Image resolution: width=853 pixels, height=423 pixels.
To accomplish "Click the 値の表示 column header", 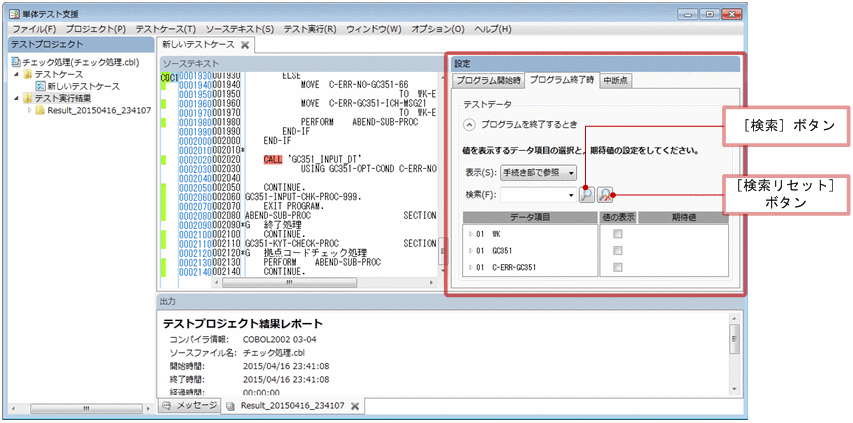I will coord(618,217).
